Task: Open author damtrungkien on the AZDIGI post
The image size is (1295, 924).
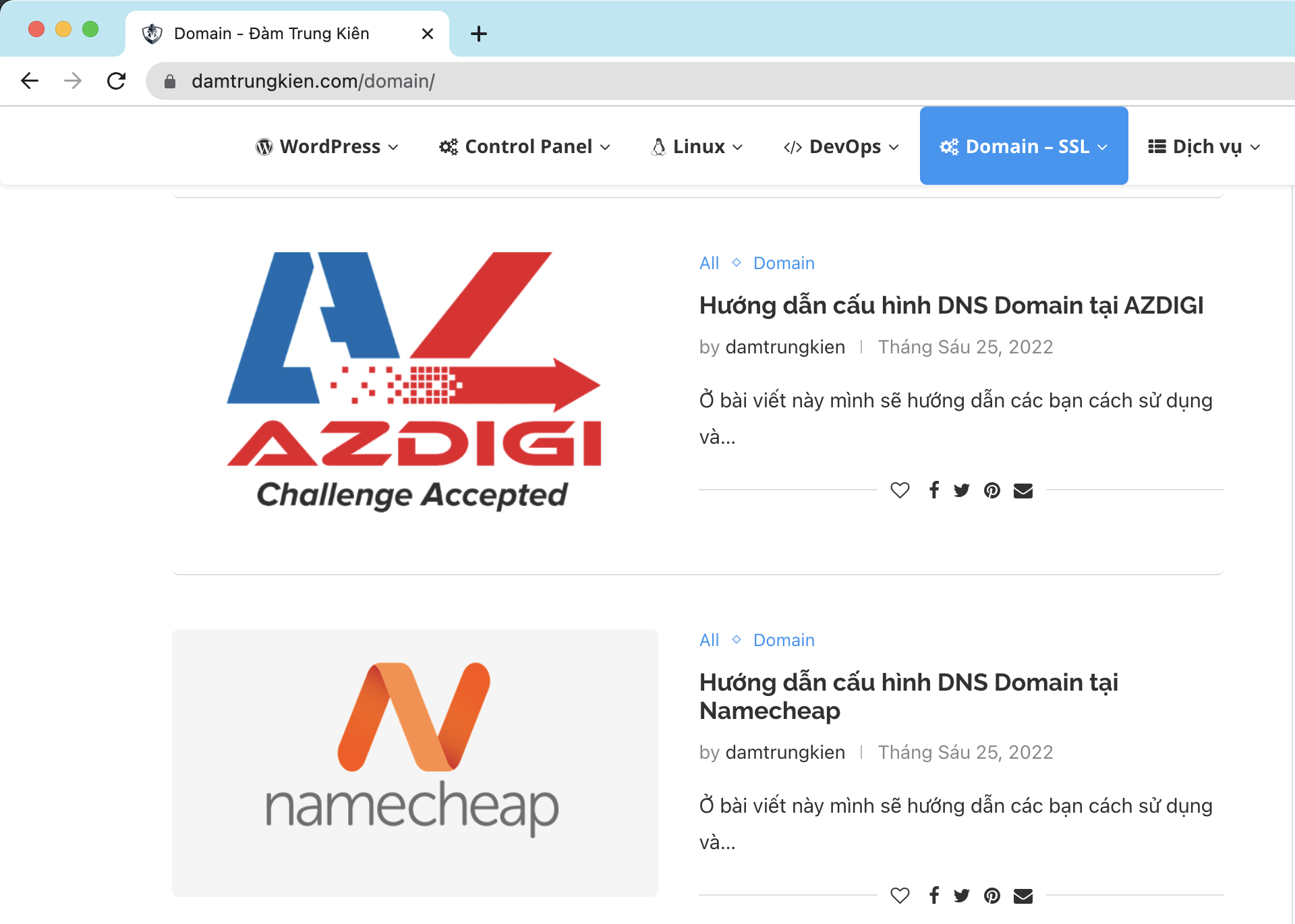Action: [x=785, y=347]
